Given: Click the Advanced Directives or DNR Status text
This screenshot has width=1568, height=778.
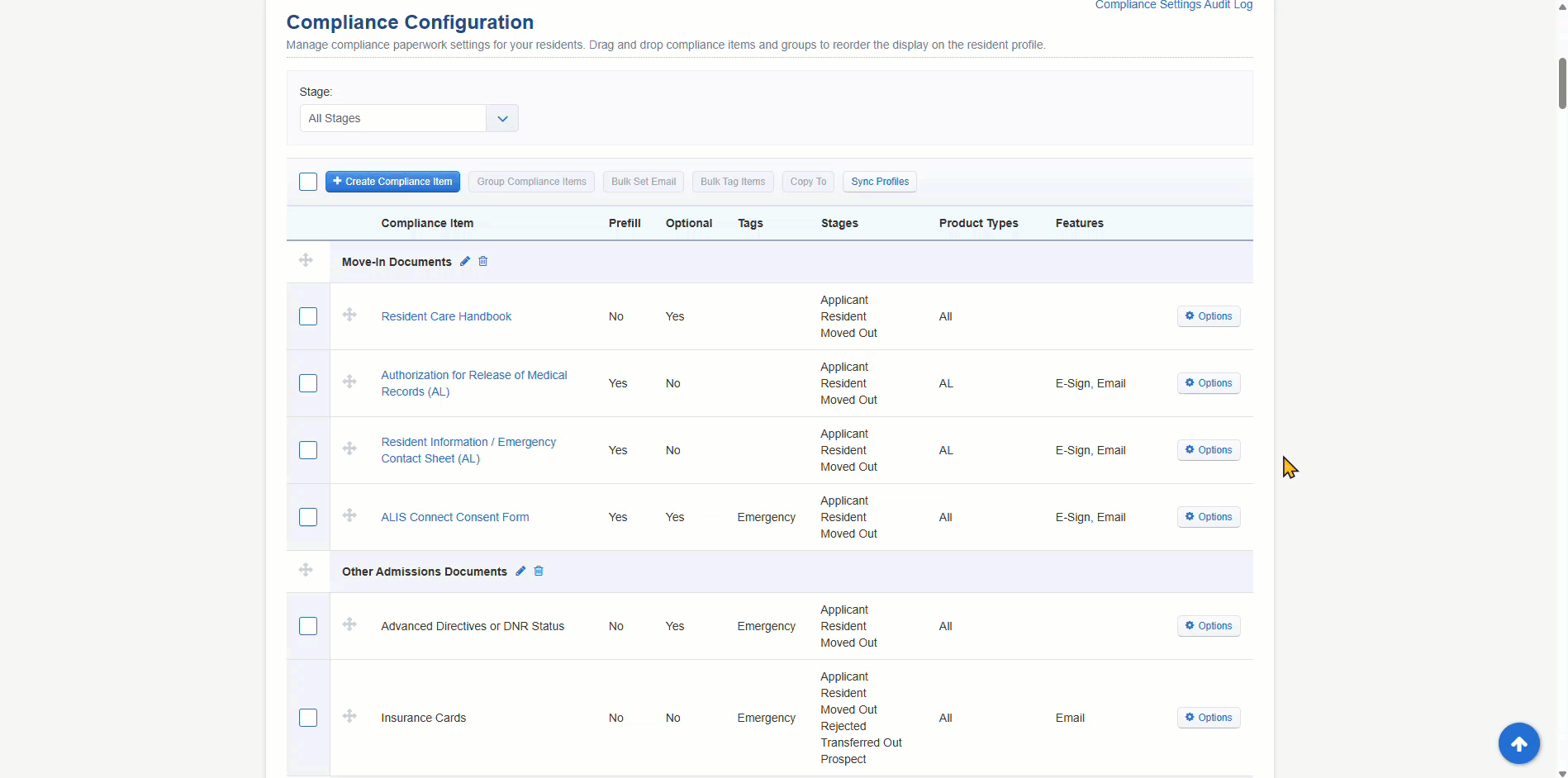Looking at the screenshot, I should pos(473,626).
